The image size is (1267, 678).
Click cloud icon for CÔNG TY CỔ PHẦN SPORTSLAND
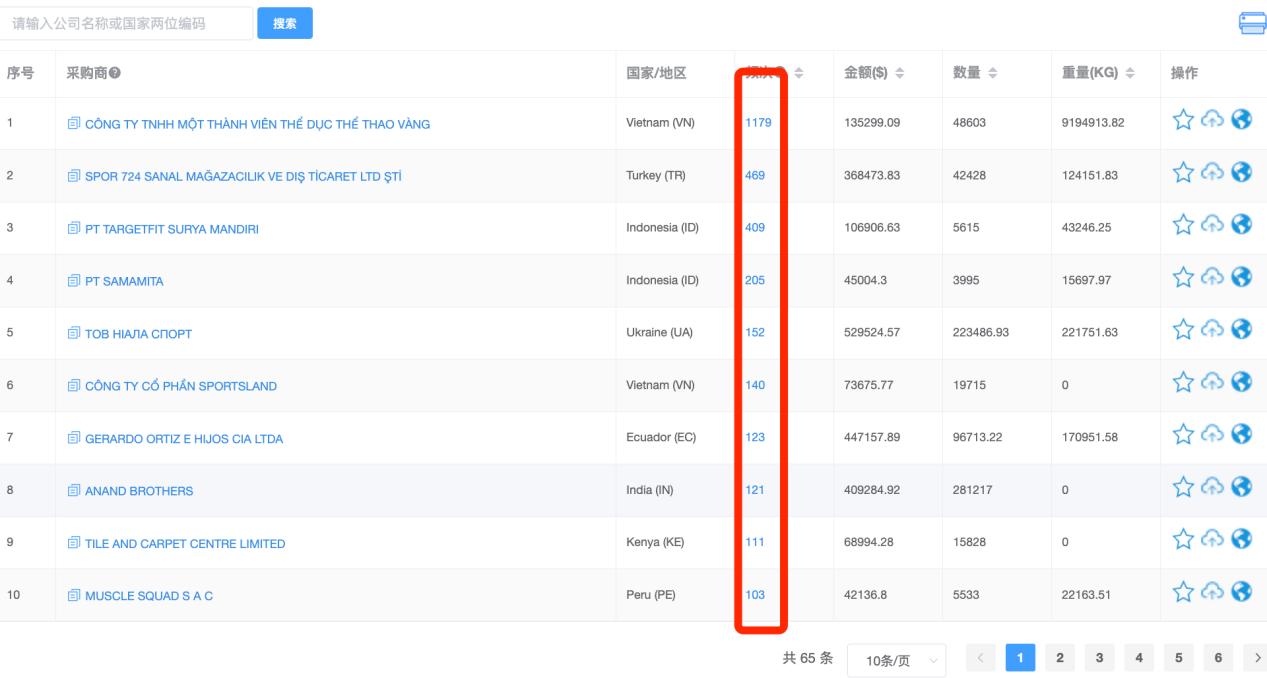[x=1213, y=382]
